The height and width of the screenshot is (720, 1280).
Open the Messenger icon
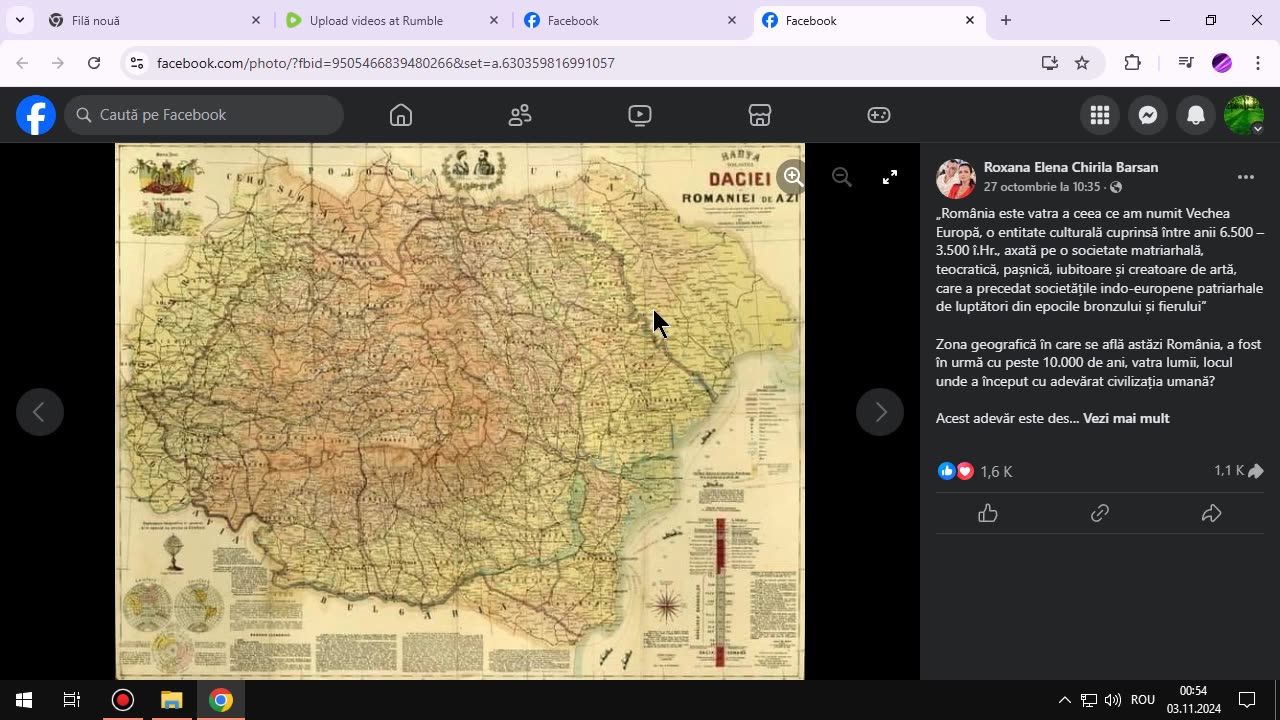[x=1148, y=115]
